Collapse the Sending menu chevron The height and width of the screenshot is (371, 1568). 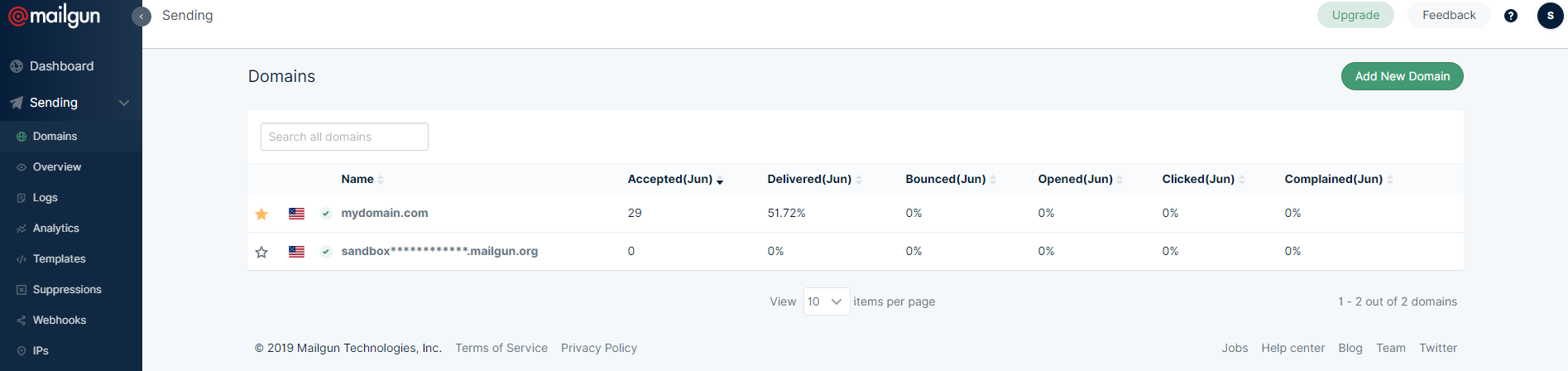point(124,103)
